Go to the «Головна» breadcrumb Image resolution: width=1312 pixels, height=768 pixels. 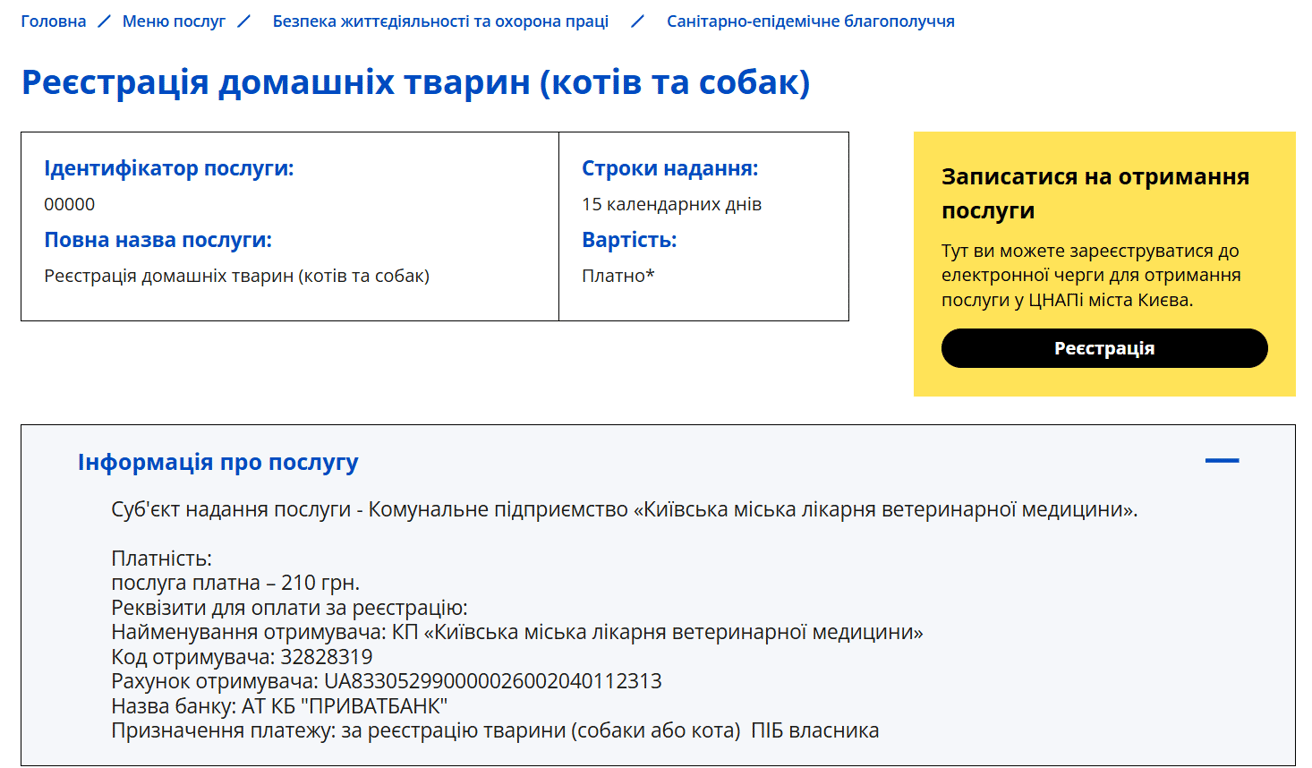53,21
